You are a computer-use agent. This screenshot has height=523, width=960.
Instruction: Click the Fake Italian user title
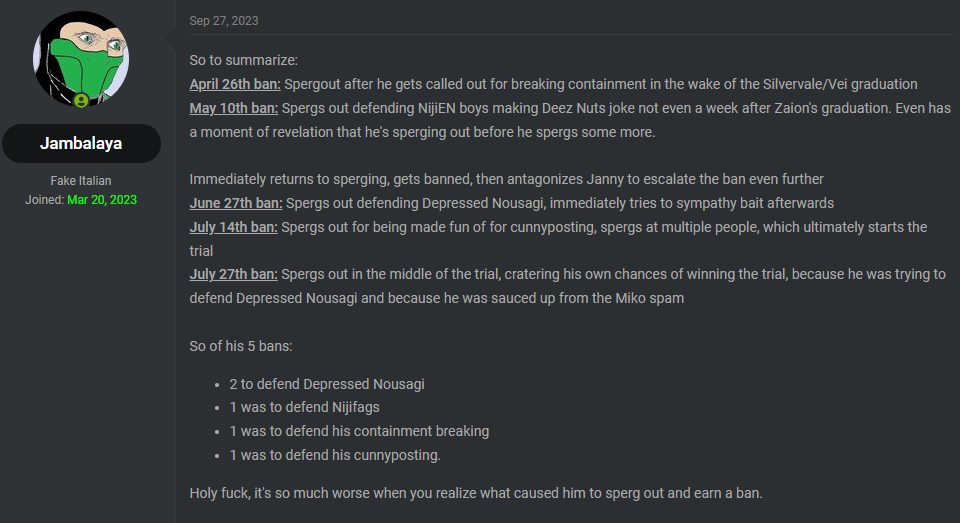coord(81,181)
